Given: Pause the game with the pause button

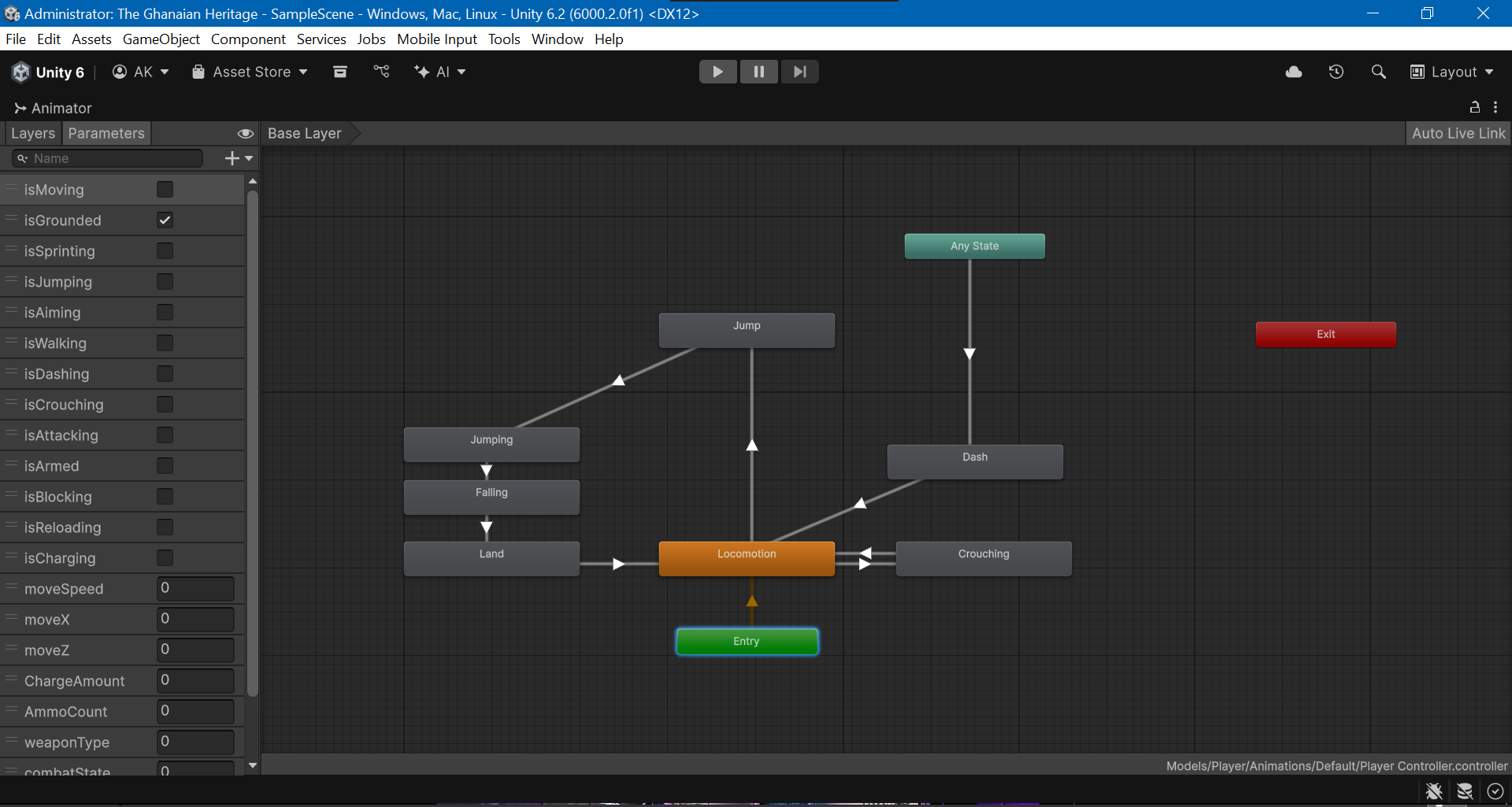Looking at the screenshot, I should click(x=759, y=72).
